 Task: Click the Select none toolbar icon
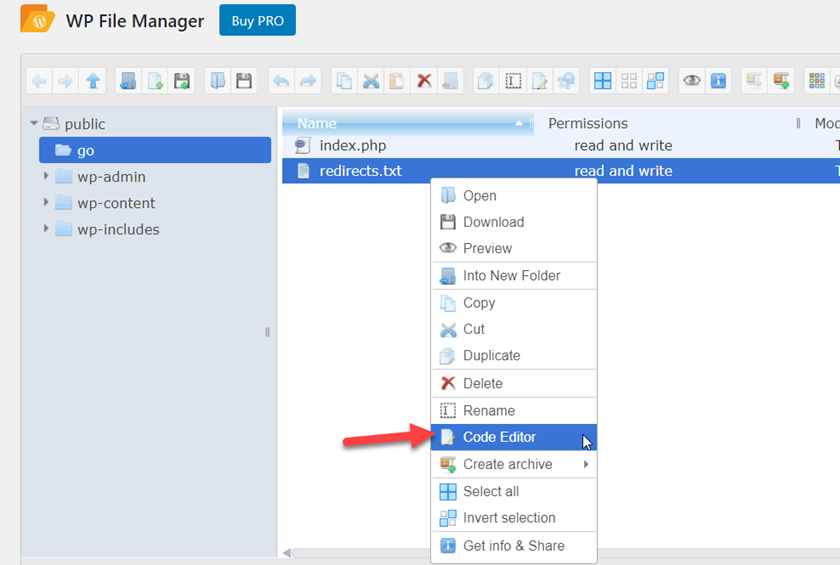coord(629,81)
